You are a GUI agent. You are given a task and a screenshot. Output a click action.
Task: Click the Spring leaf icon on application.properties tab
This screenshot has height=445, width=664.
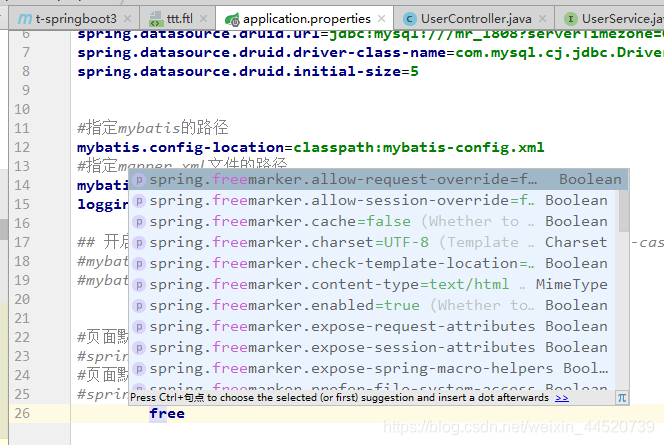(232, 19)
